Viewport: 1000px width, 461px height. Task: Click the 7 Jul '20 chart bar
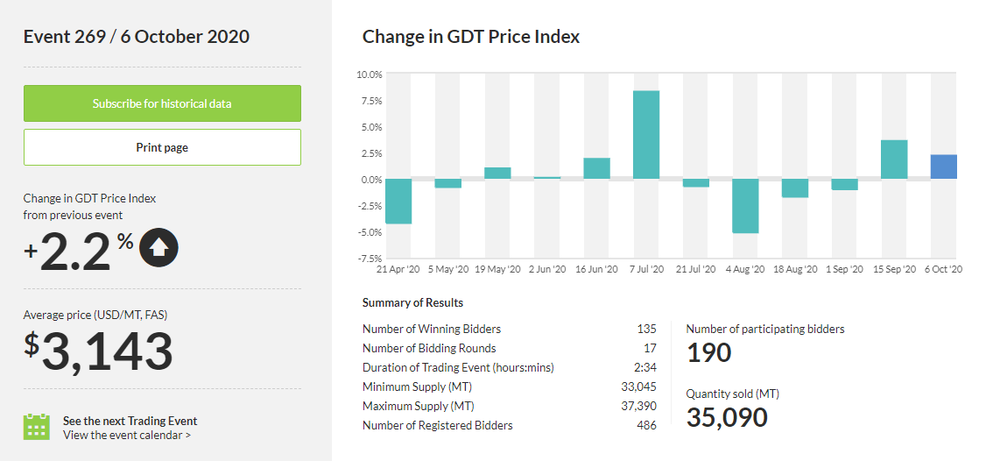click(646, 135)
